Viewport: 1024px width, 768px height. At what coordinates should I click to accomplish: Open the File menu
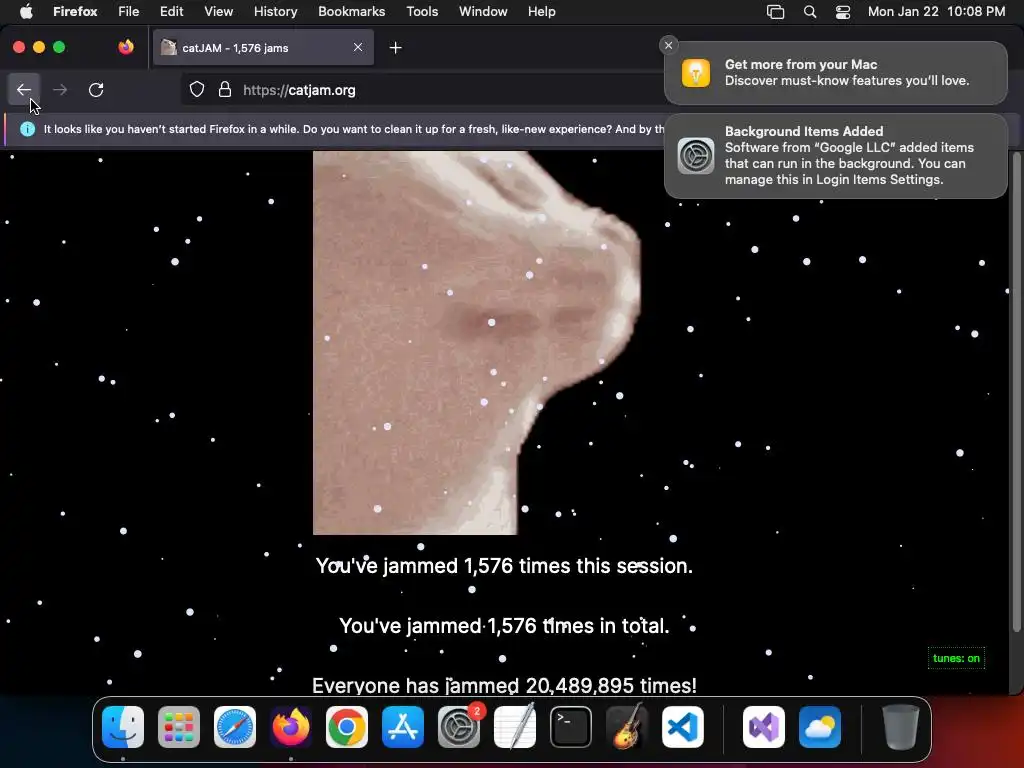click(x=128, y=11)
